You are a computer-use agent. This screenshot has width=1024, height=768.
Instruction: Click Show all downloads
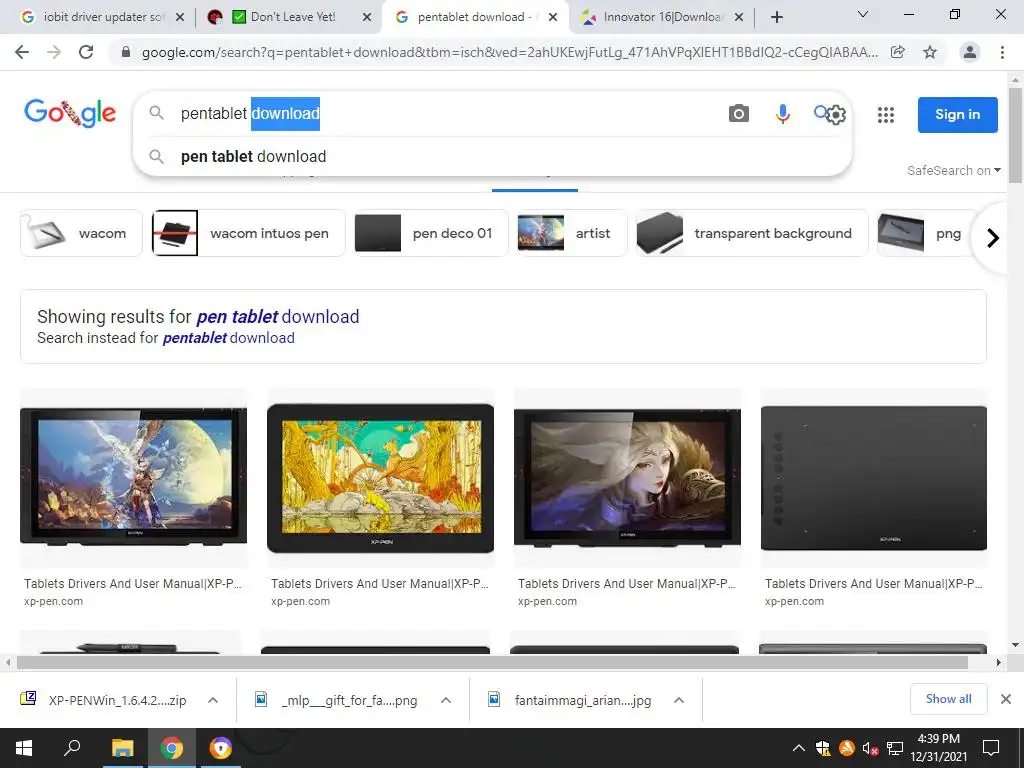[x=948, y=699]
